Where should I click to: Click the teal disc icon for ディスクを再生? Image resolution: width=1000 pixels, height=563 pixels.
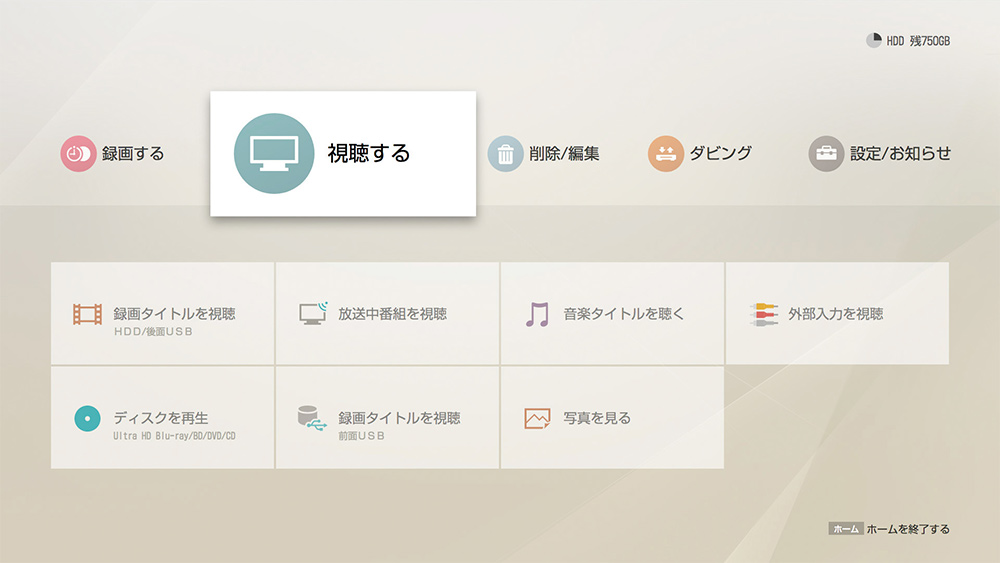pyautogui.click(x=88, y=418)
